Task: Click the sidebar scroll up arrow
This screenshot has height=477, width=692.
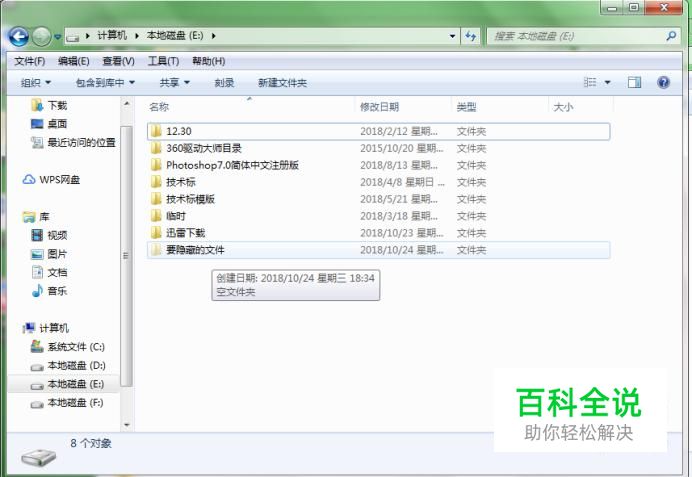Action: point(127,104)
